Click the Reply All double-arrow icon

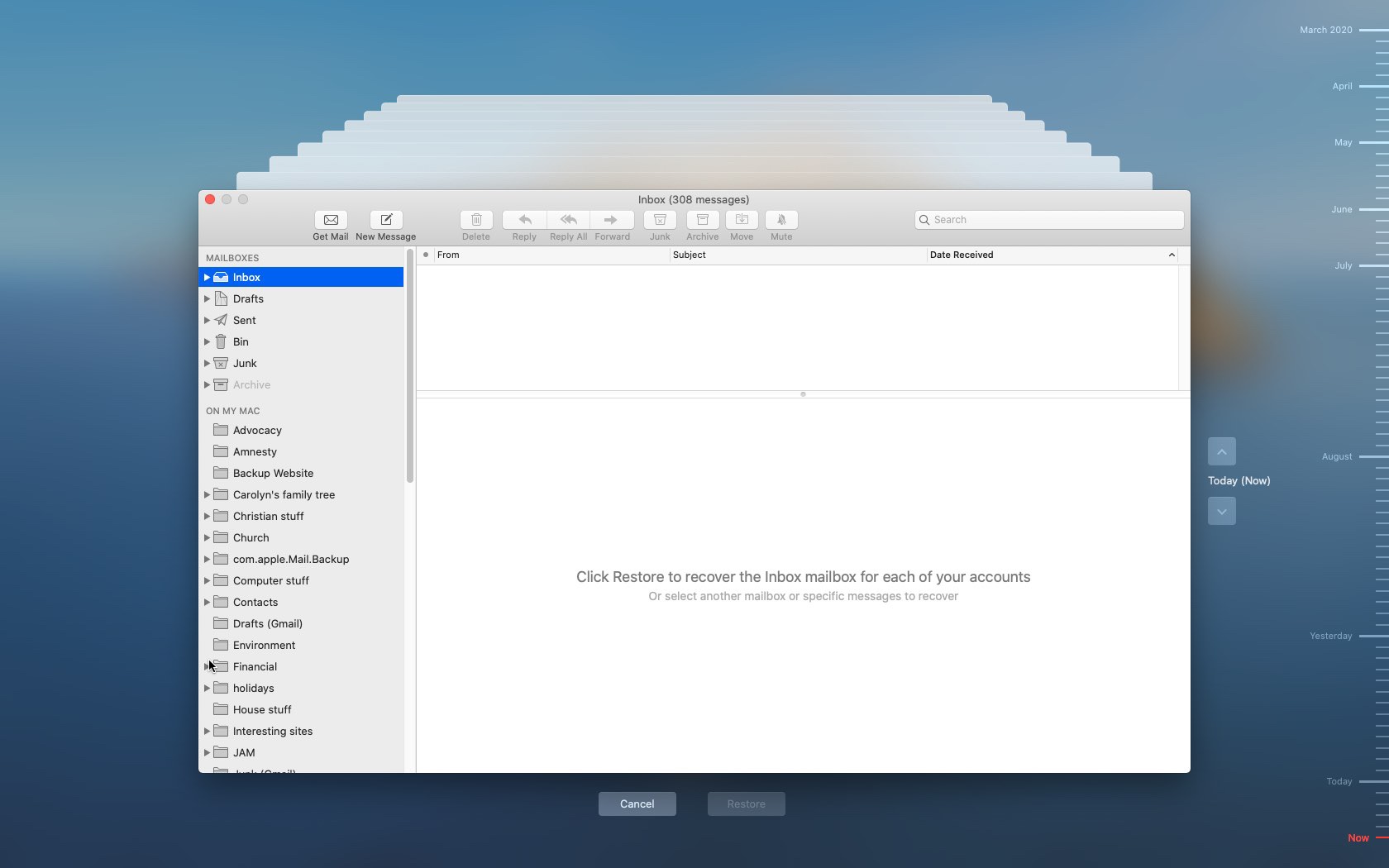(569, 220)
